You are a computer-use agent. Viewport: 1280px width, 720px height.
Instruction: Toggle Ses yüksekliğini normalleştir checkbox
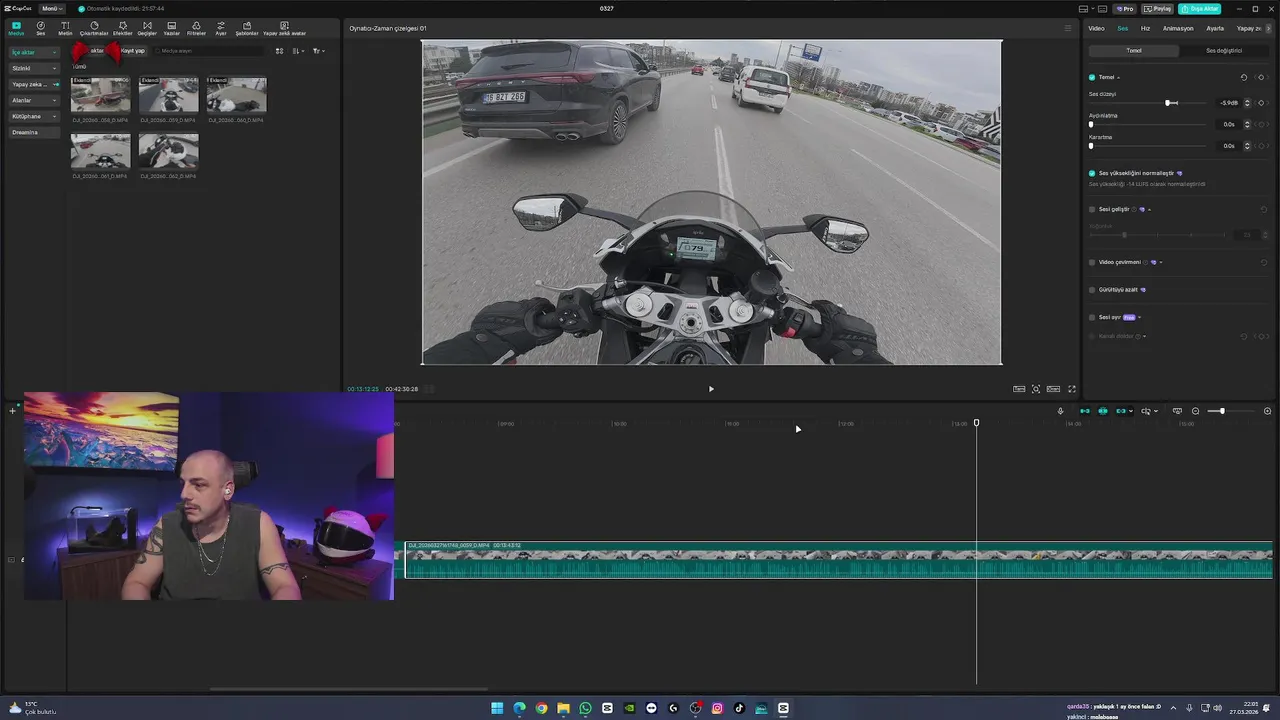1092,173
